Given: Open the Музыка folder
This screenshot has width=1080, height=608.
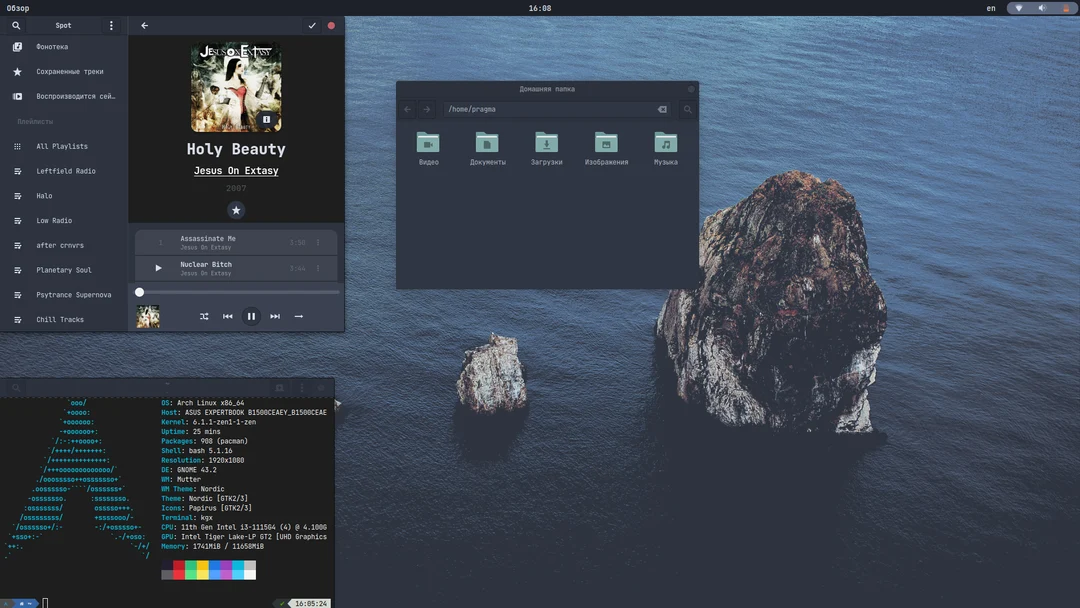Looking at the screenshot, I should 664,147.
